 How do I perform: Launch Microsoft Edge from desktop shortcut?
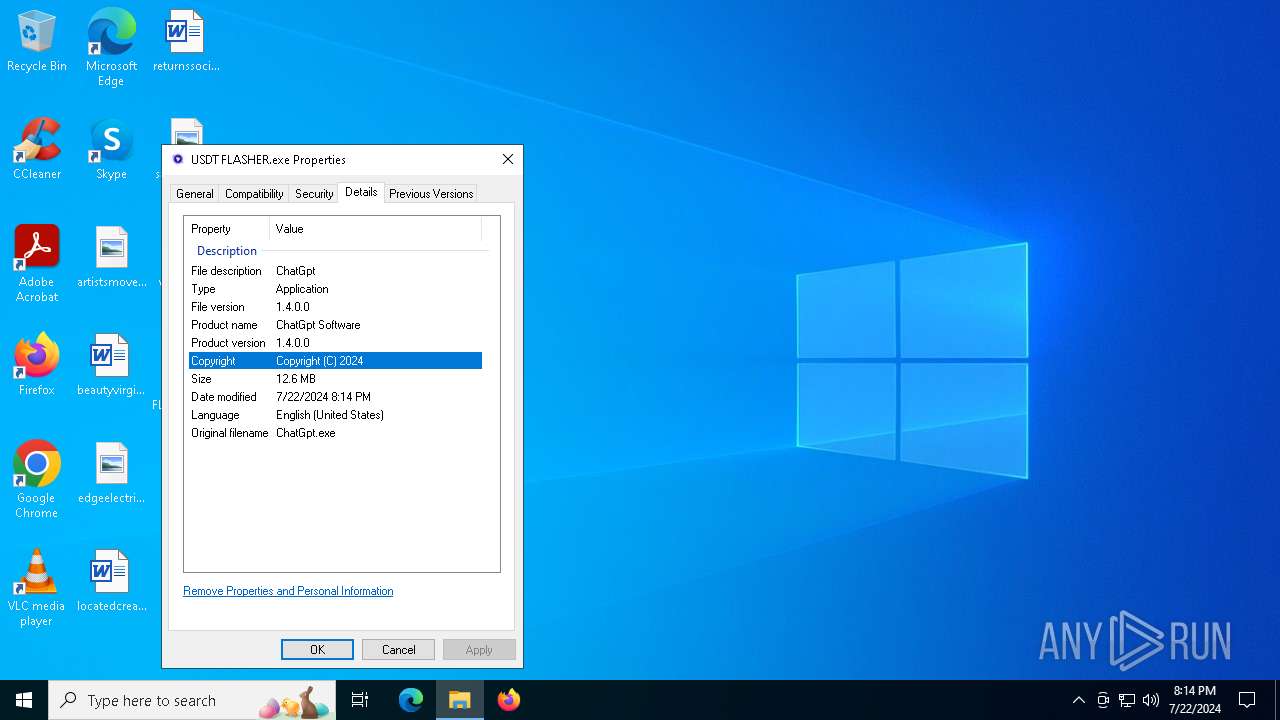[111, 47]
